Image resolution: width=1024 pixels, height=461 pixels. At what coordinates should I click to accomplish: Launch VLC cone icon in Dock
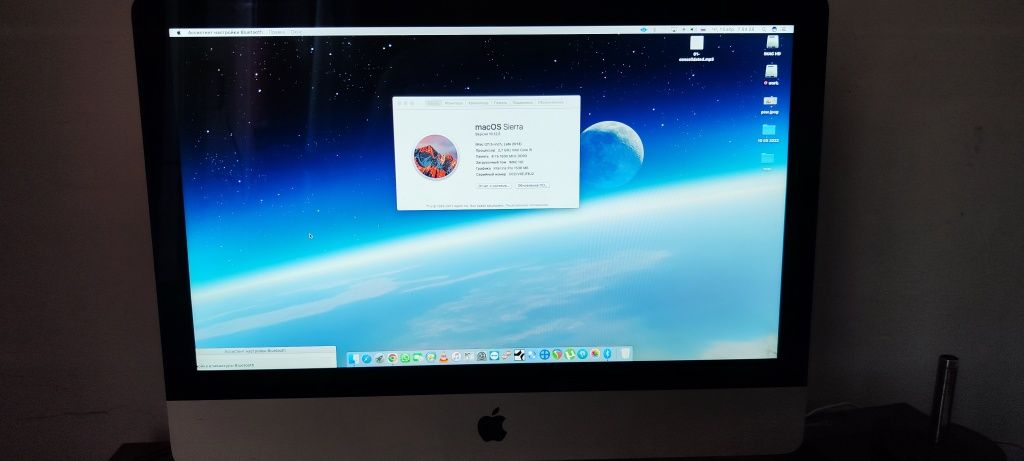(x=444, y=357)
